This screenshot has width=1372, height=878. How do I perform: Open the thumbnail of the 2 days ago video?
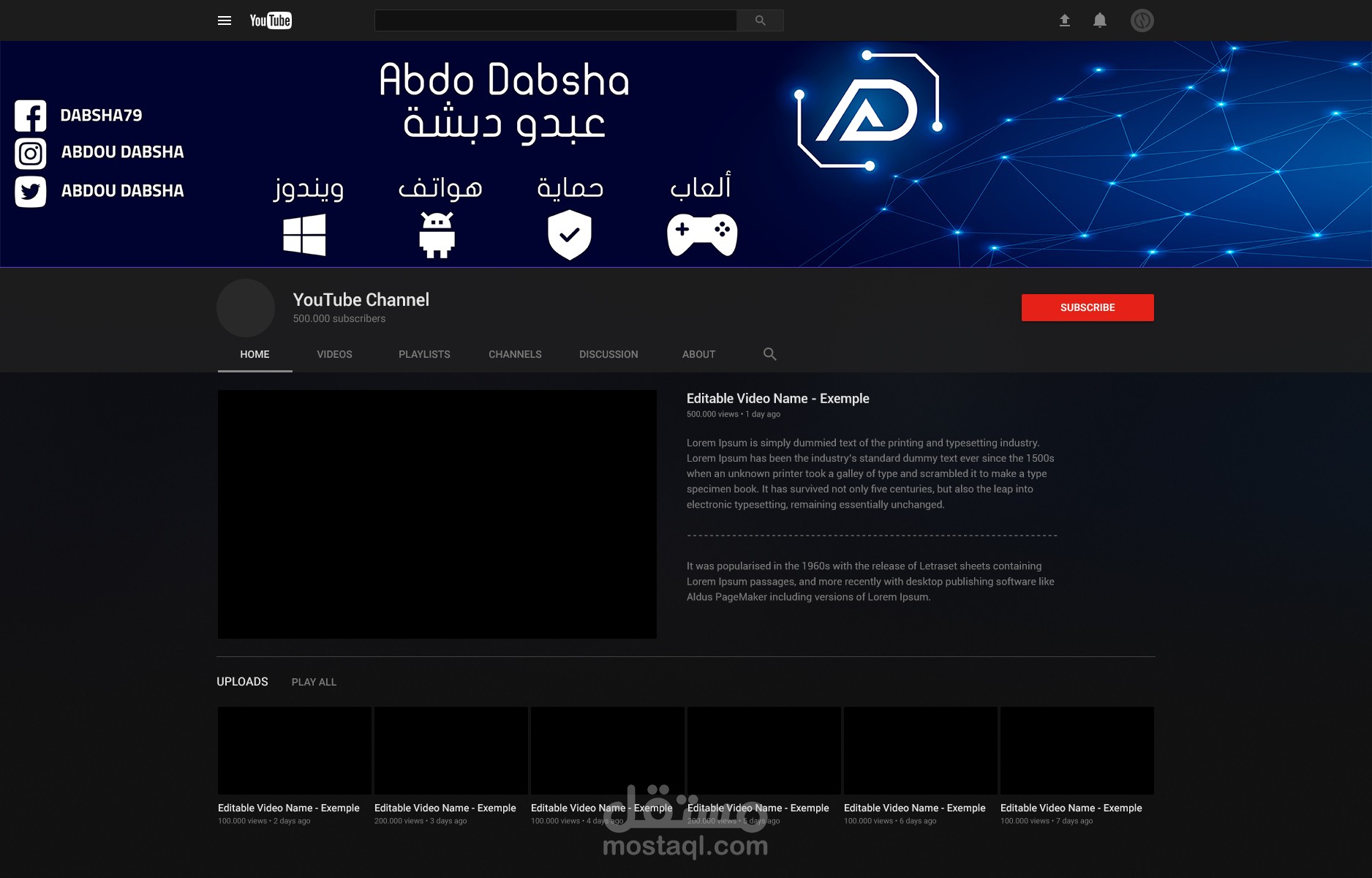coord(295,751)
